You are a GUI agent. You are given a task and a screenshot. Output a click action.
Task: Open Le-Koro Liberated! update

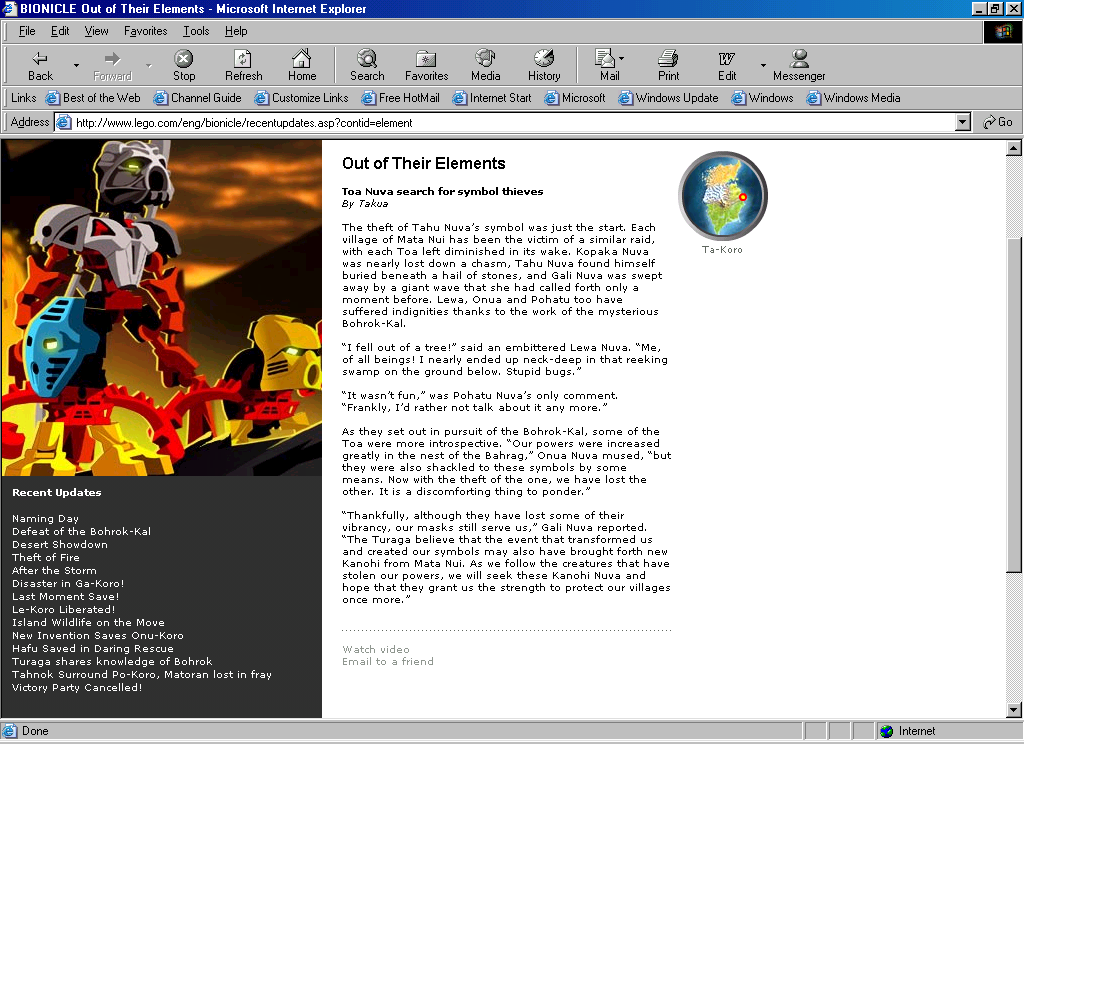pos(63,609)
